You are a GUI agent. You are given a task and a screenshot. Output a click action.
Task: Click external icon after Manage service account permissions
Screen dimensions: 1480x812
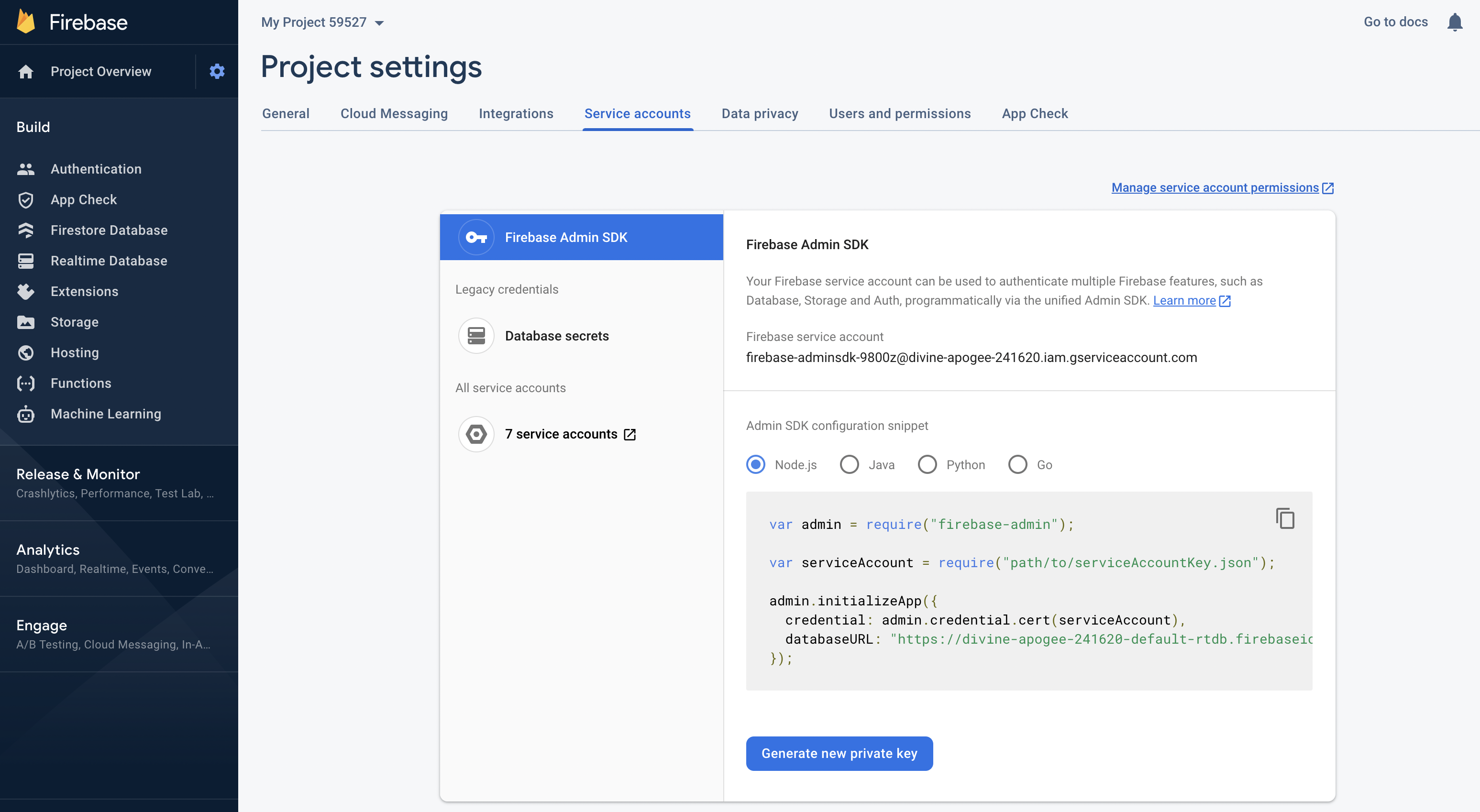(1327, 188)
